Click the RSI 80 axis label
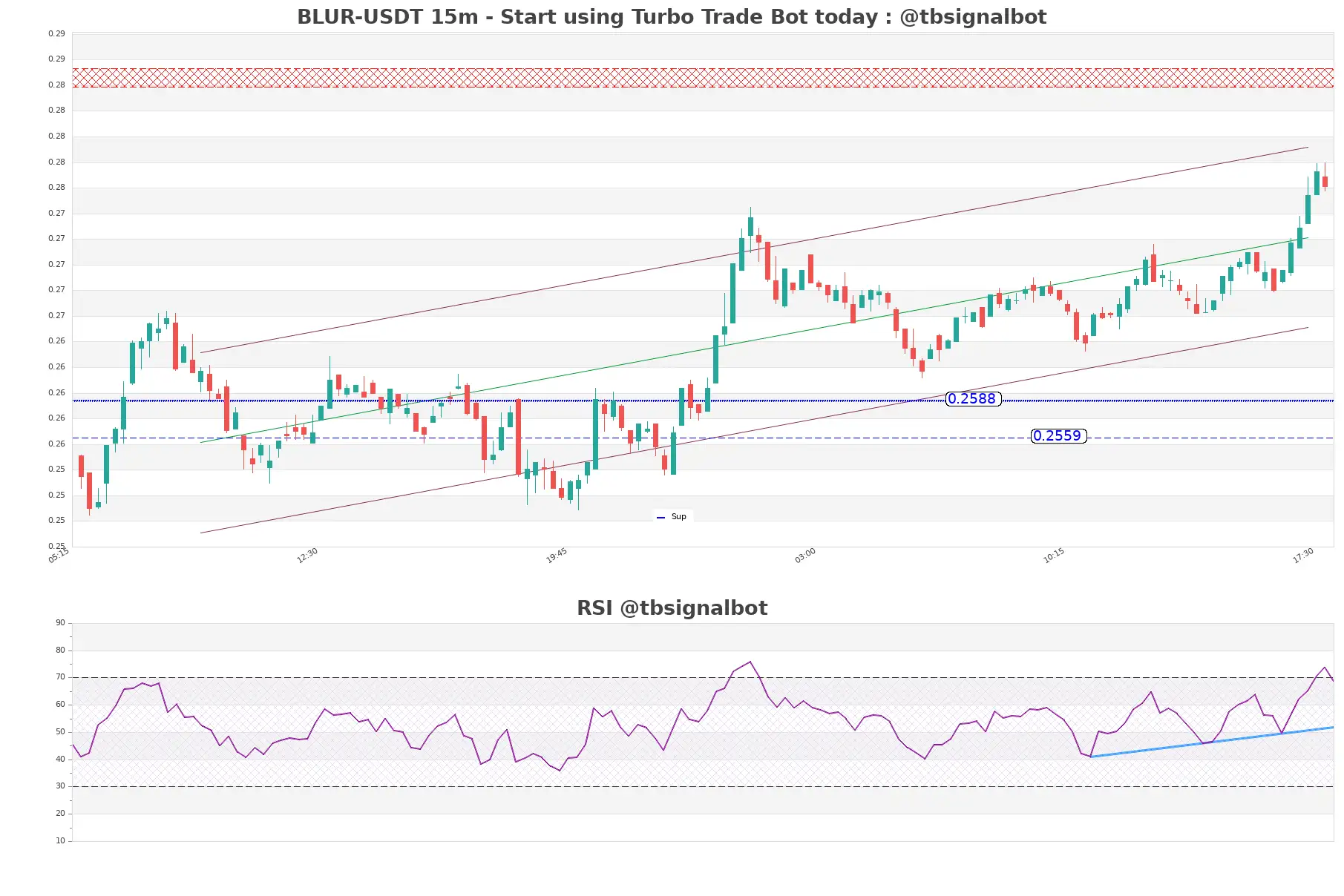1344x896 pixels. tap(60, 650)
